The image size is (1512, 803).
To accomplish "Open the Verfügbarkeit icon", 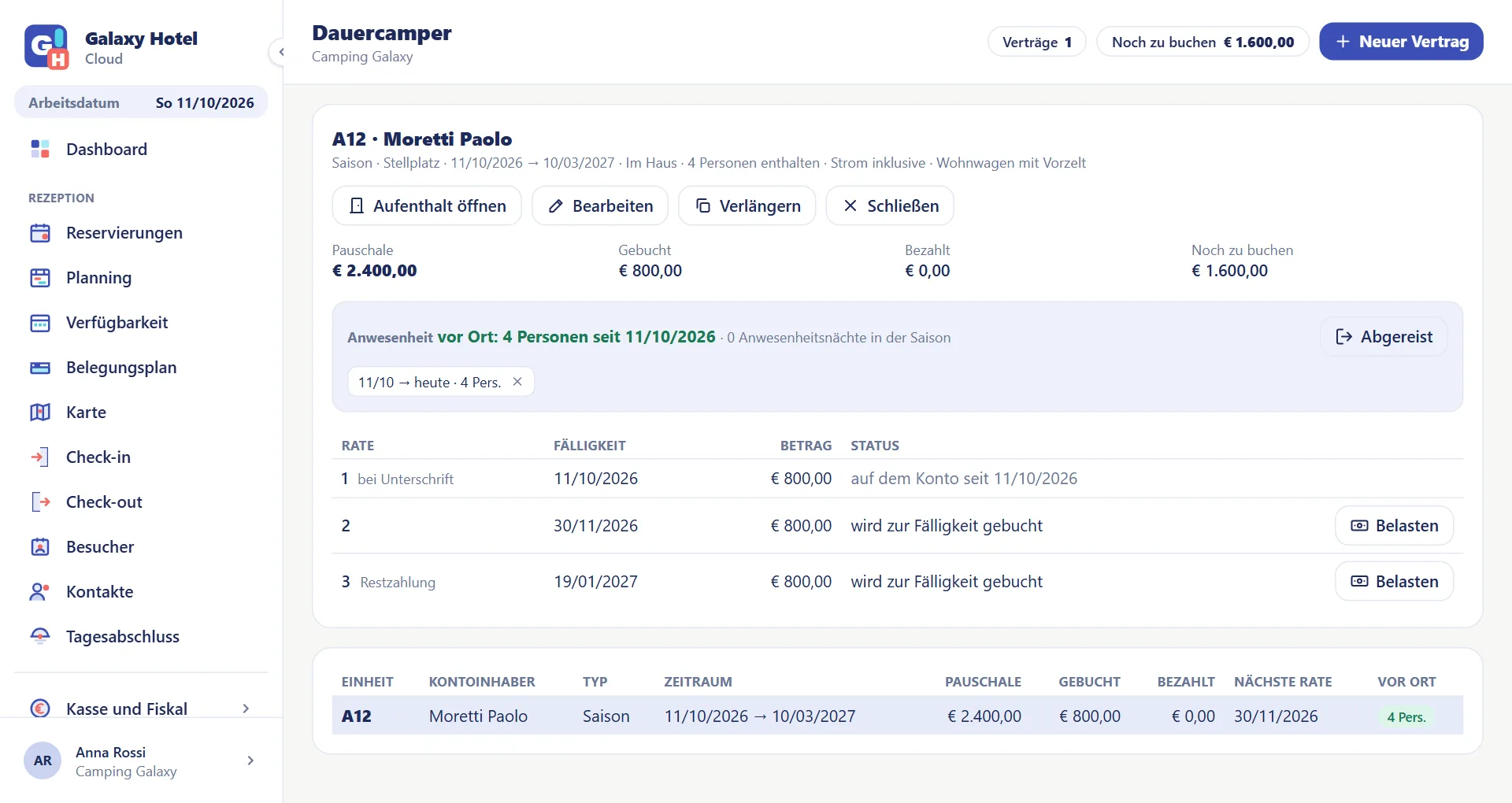I will click(x=40, y=323).
